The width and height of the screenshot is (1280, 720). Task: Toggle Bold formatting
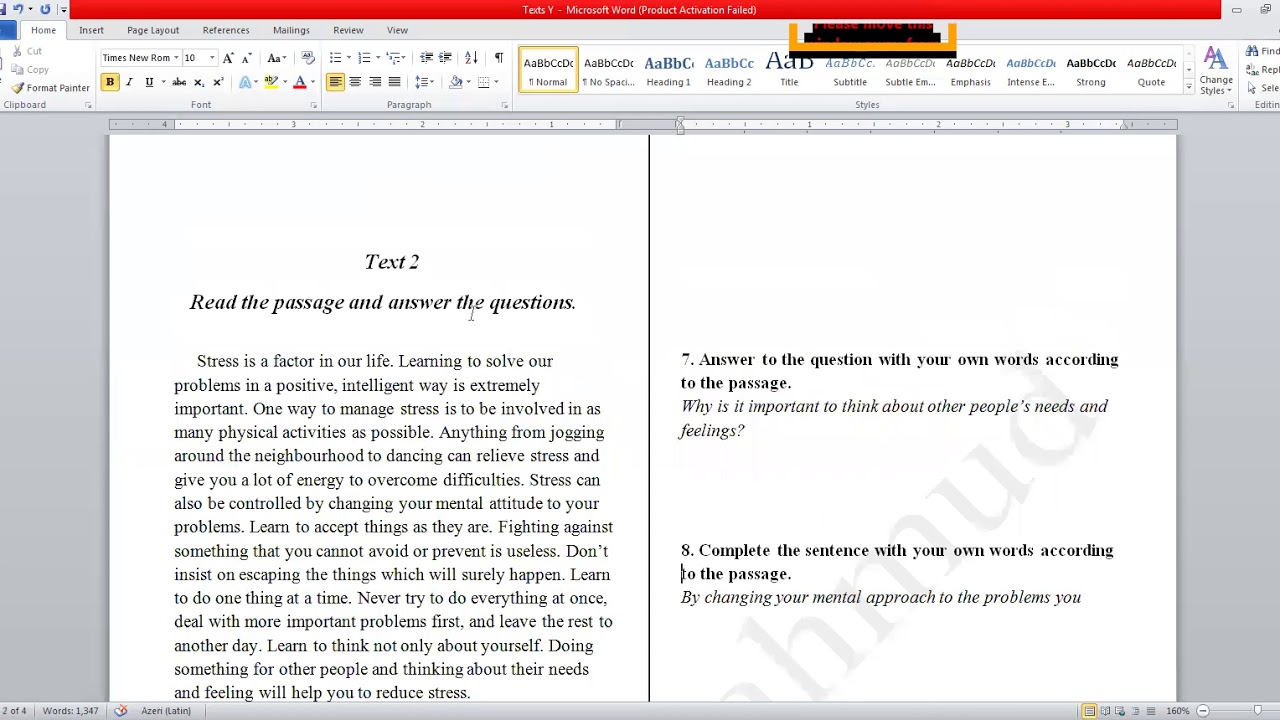[x=110, y=82]
